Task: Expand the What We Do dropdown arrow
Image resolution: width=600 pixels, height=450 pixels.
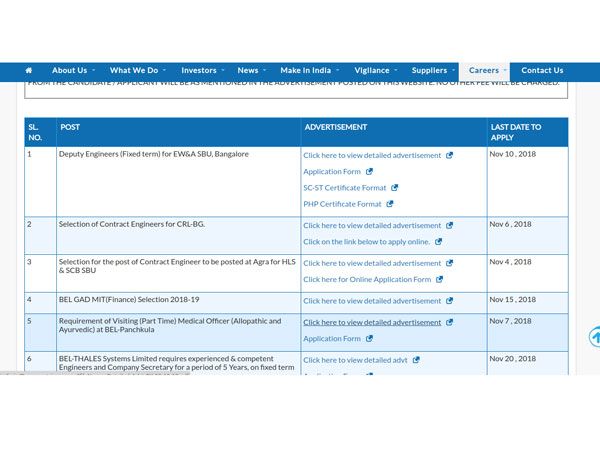Action: coord(164,70)
